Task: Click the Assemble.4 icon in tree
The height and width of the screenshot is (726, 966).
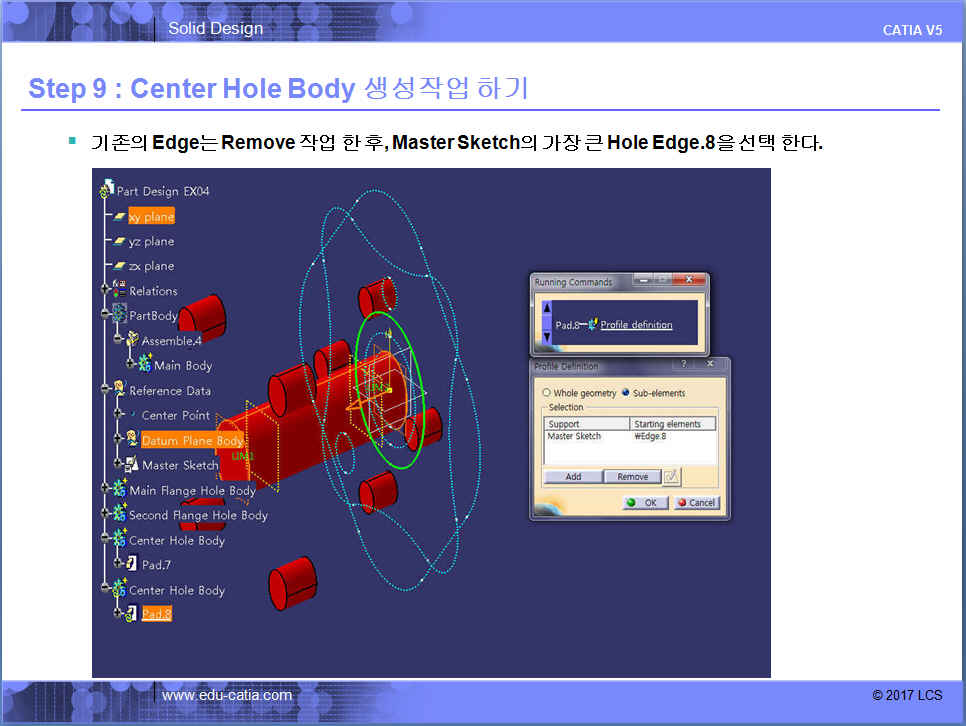Action: pyautogui.click(x=131, y=341)
